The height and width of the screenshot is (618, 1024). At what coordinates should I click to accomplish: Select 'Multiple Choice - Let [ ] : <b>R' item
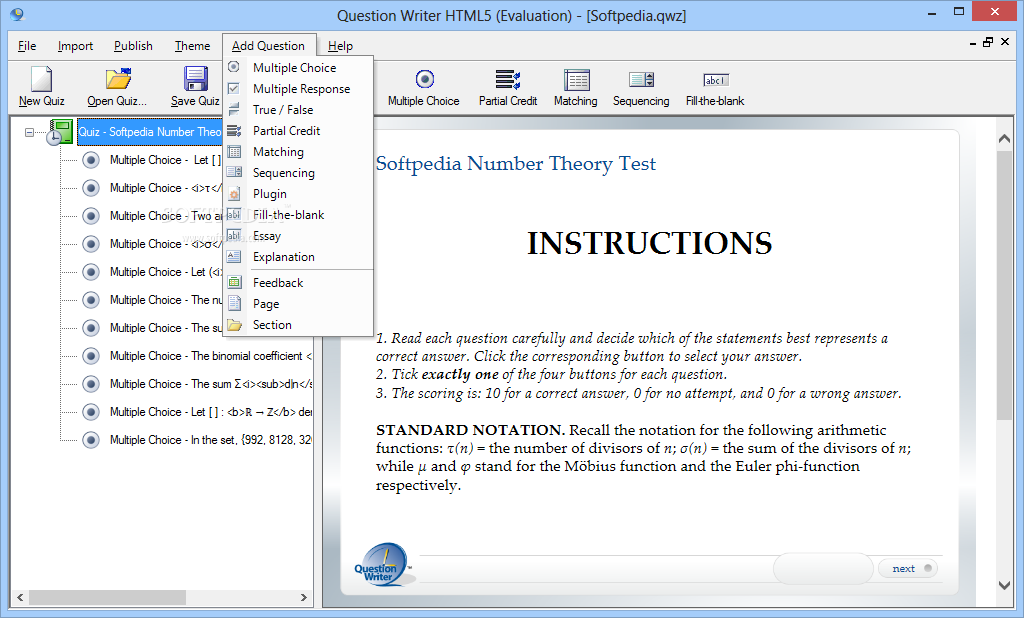pyautogui.click(x=210, y=412)
